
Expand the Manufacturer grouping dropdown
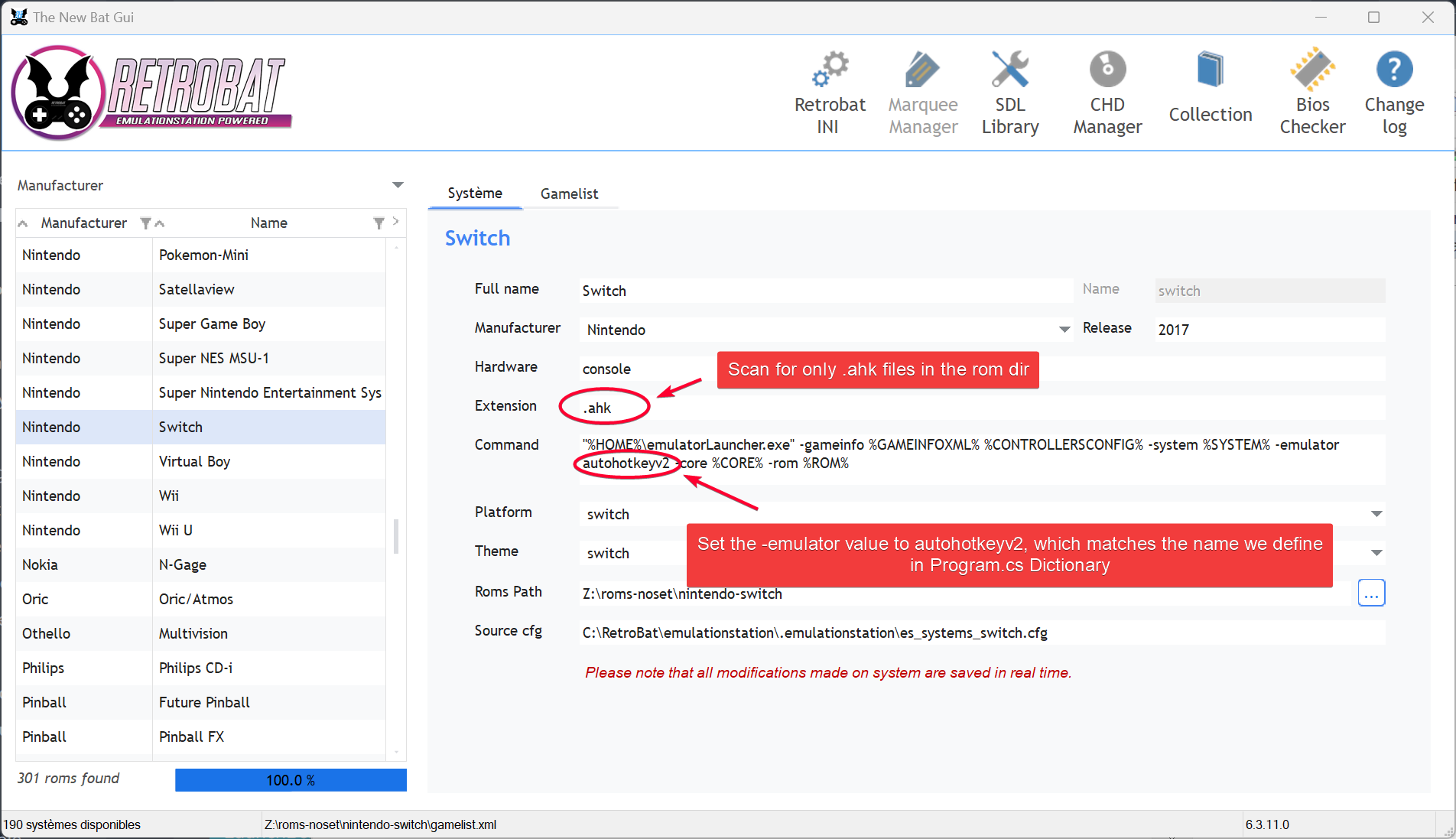click(398, 185)
